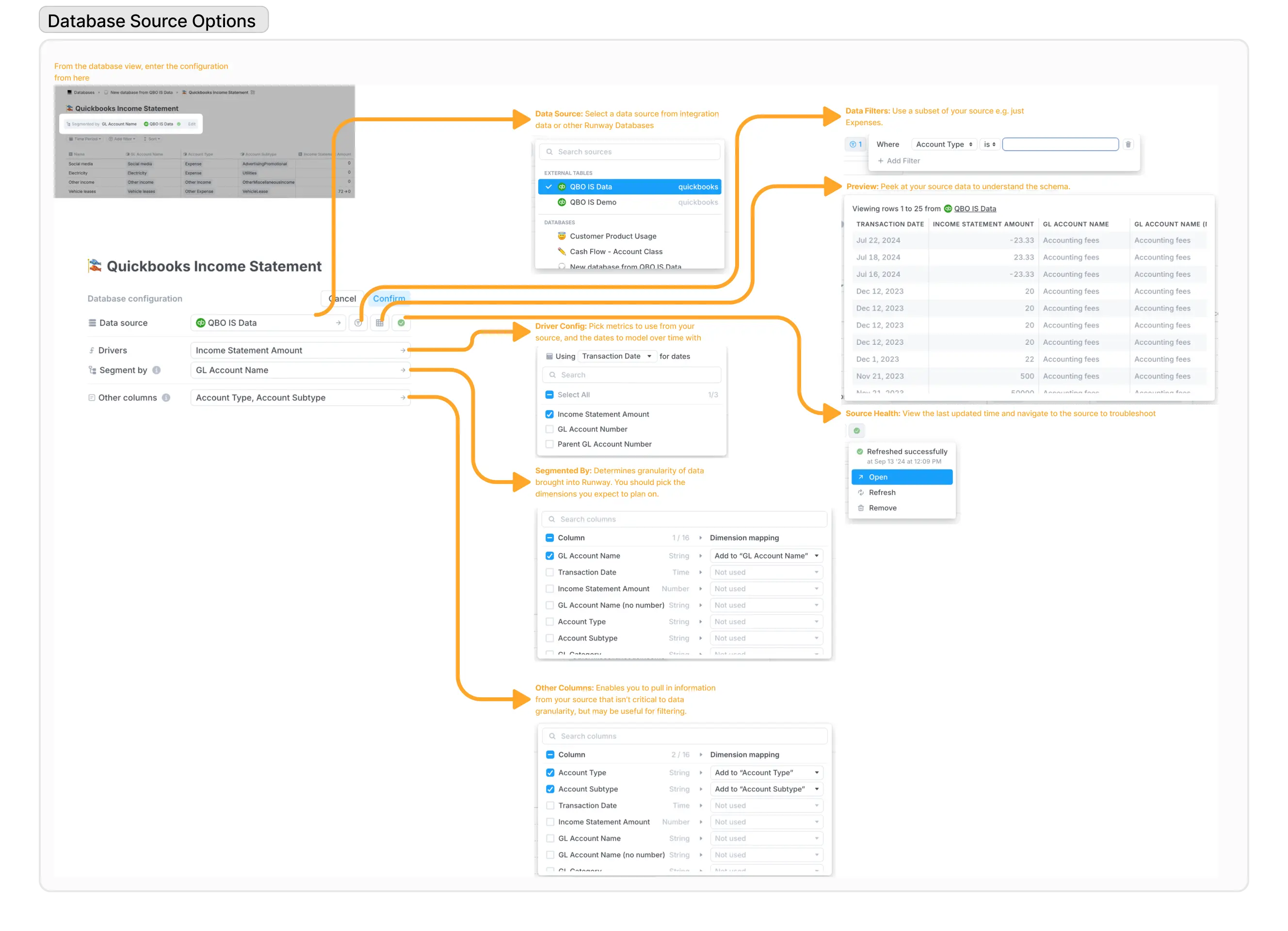
Task: Uncheck GL Account Name in Segmented By list
Action: tap(550, 556)
